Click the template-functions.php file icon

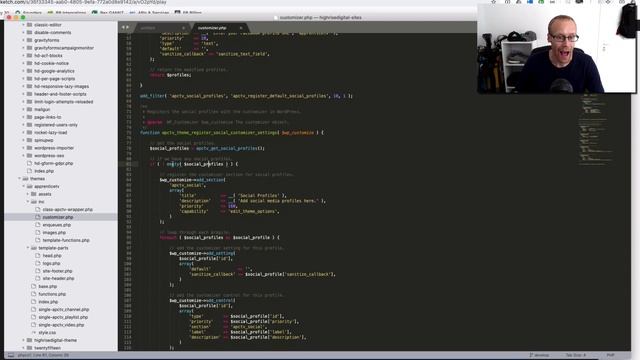point(38,240)
